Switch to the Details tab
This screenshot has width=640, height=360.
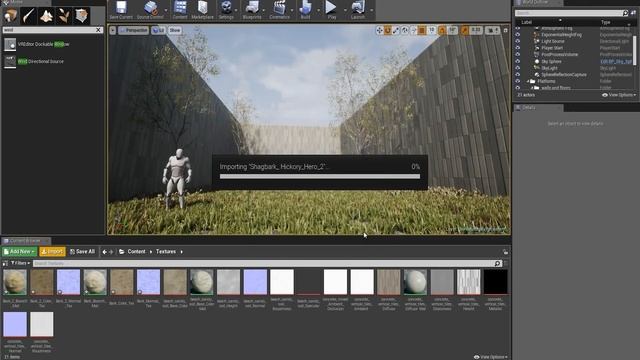pyautogui.click(x=538, y=107)
